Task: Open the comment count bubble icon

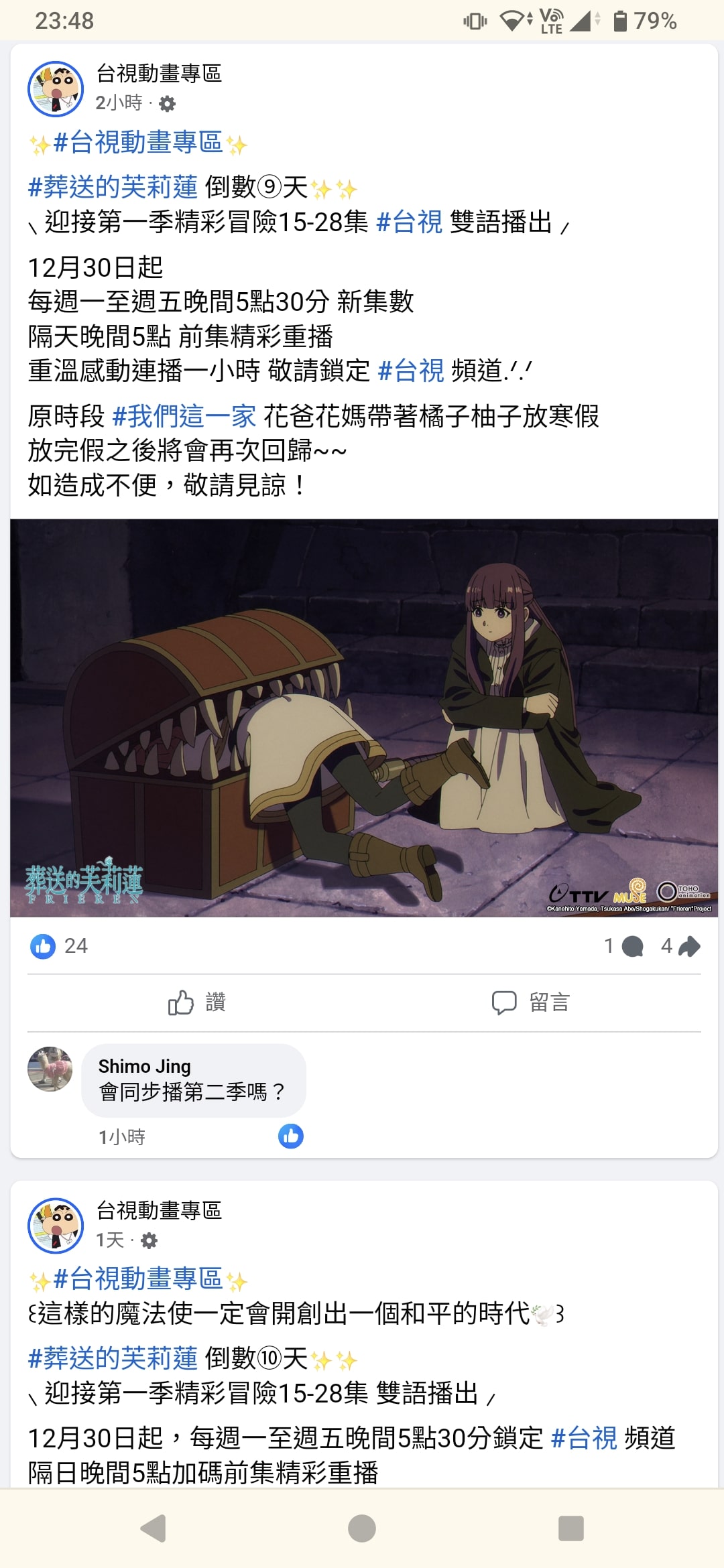Action: point(632,946)
